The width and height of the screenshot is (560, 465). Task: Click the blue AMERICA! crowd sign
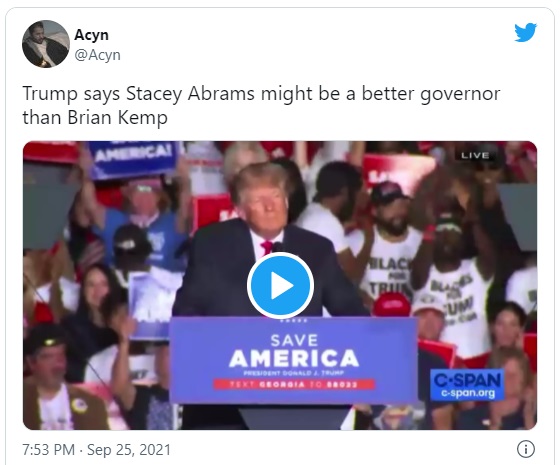click(x=132, y=159)
